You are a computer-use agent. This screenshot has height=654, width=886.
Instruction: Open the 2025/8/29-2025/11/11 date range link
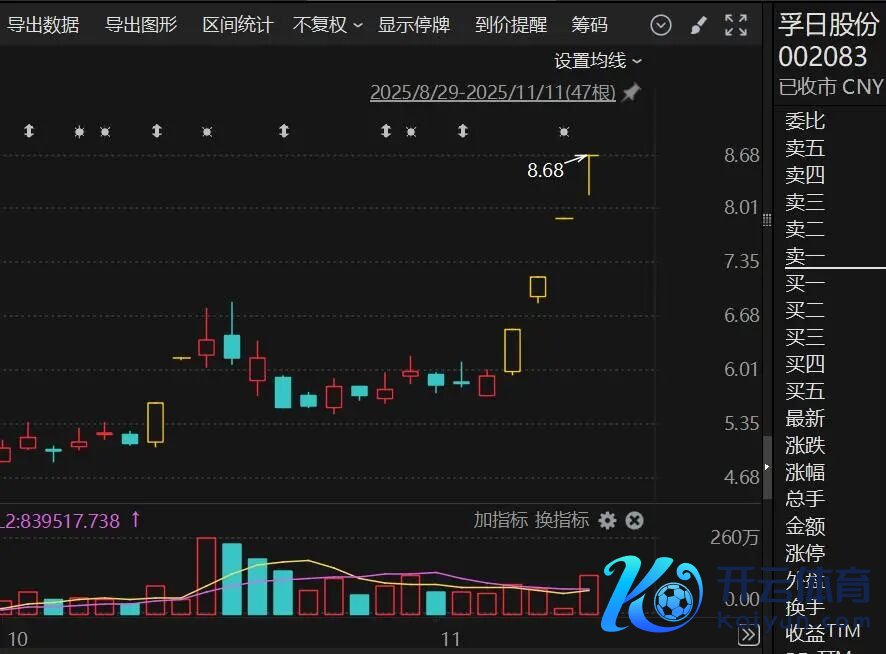click(x=492, y=93)
